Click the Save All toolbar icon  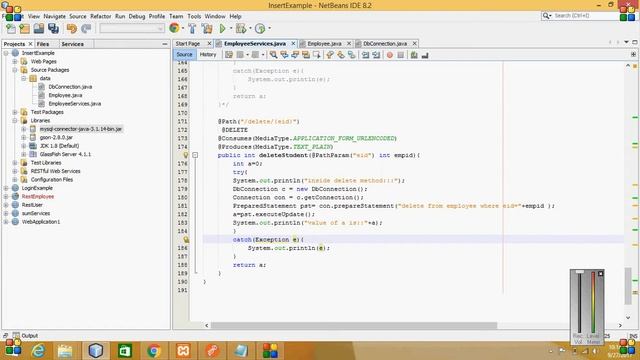(x=53, y=29)
